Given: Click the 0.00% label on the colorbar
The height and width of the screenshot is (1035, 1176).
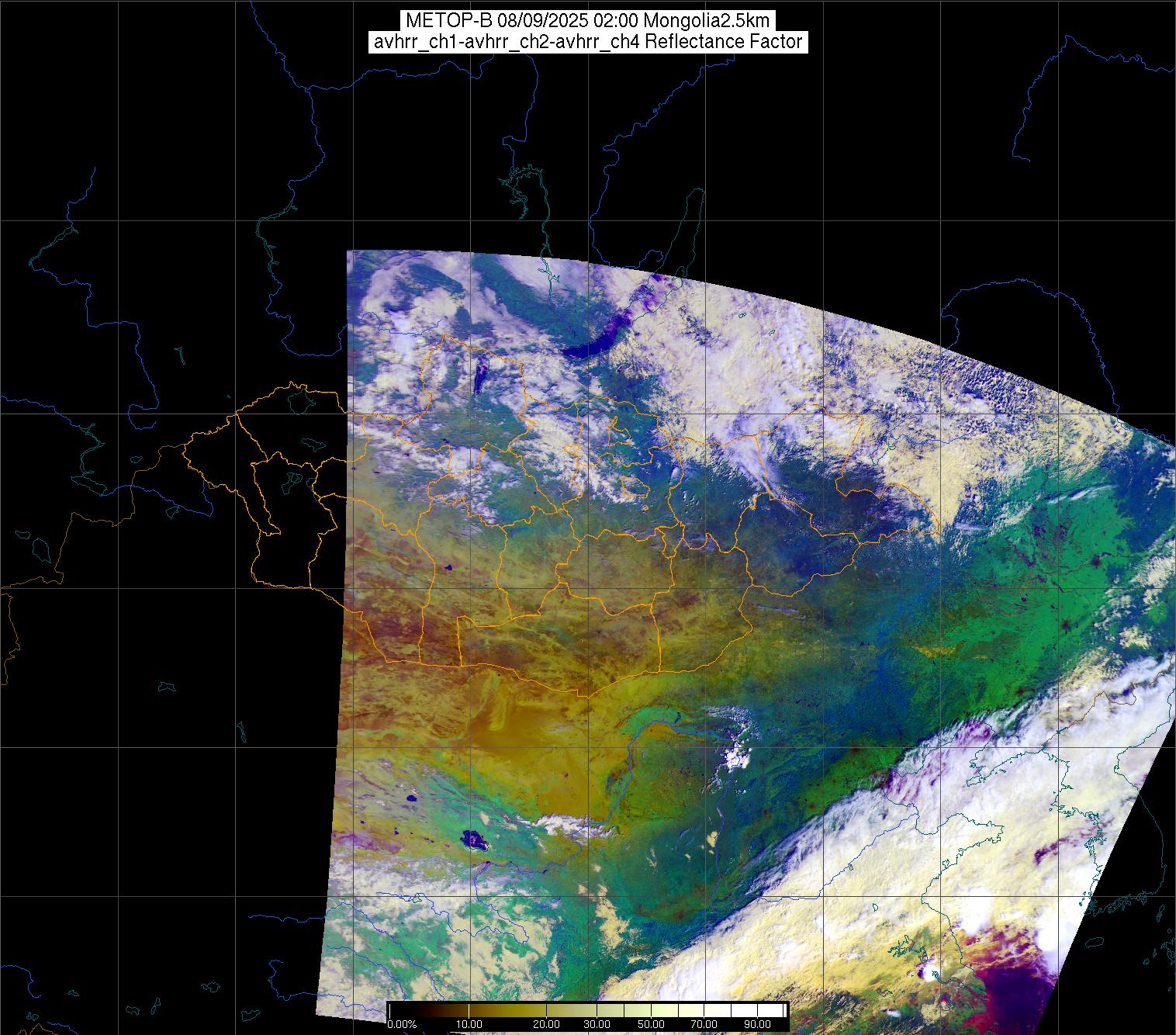Looking at the screenshot, I should [x=402, y=1025].
